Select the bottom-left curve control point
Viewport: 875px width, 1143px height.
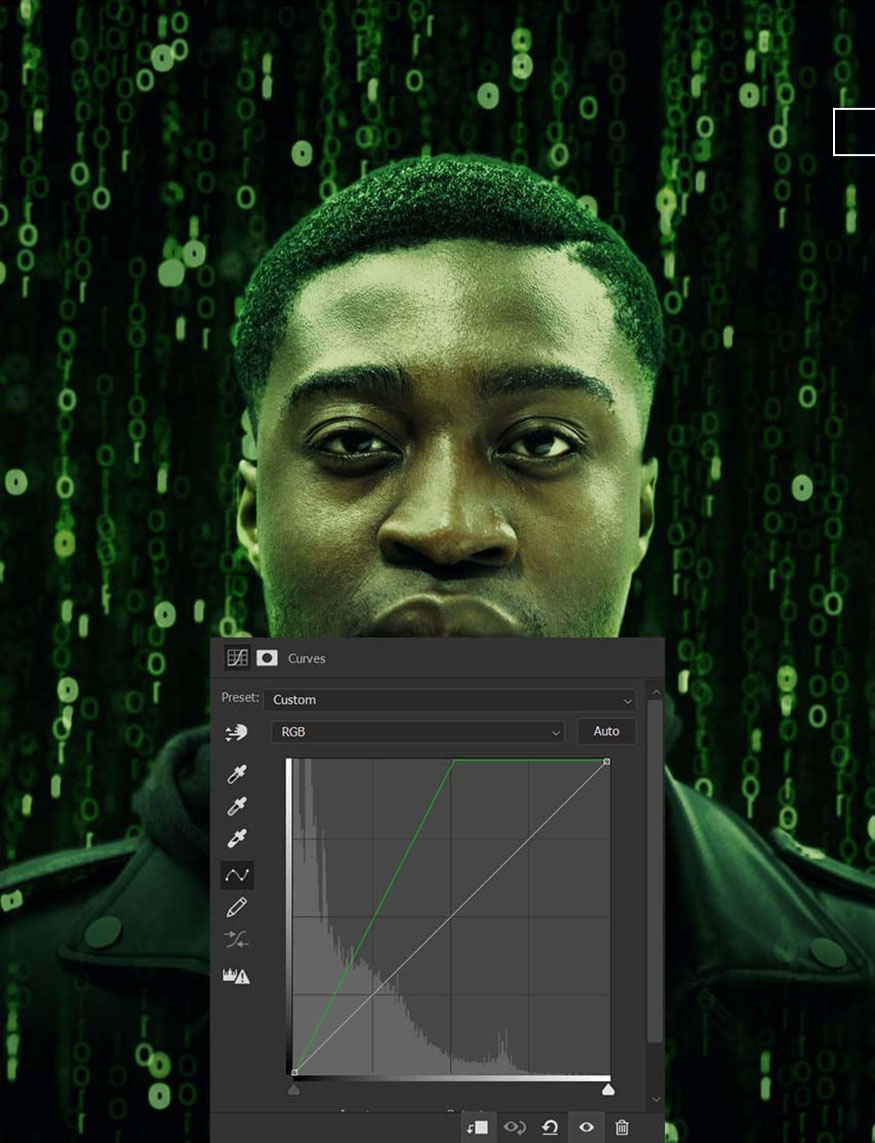[295, 1072]
